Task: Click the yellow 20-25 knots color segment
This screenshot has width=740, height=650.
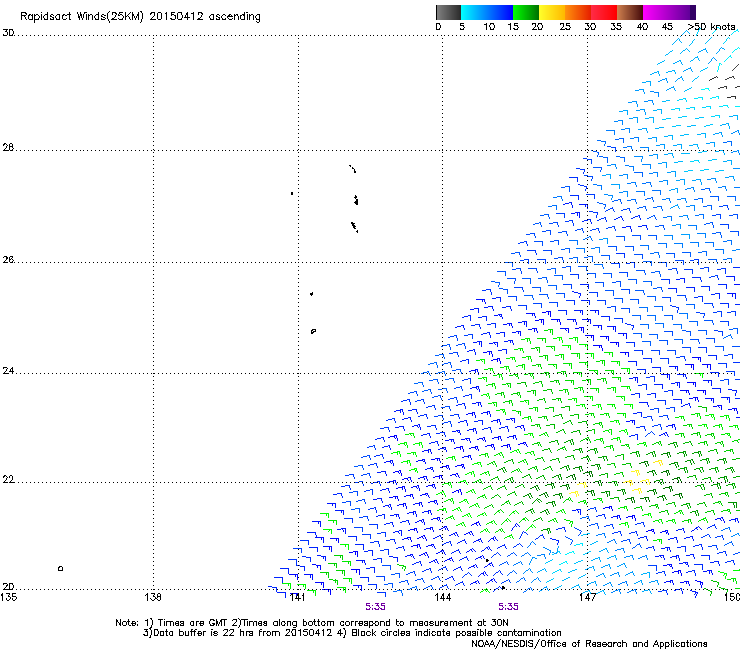Action: pos(552,12)
